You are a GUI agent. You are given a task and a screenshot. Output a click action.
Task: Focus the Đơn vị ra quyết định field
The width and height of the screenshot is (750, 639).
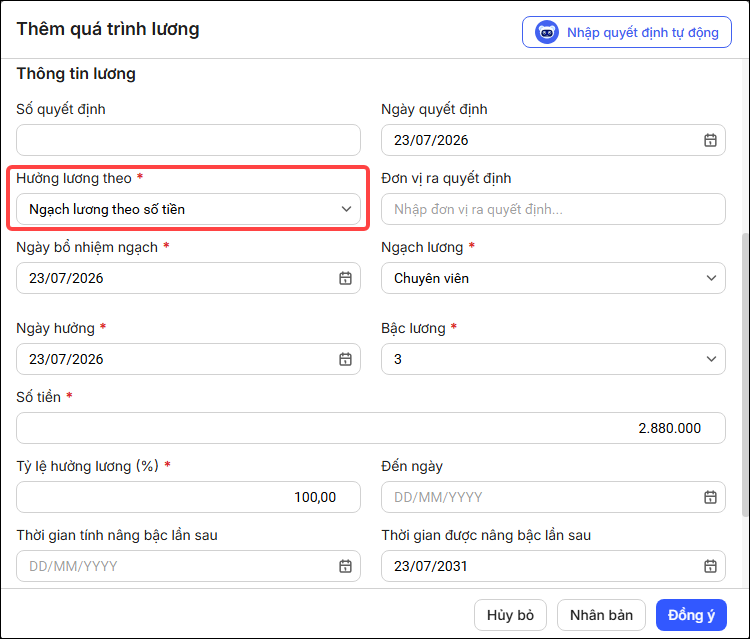pyautogui.click(x=553, y=209)
